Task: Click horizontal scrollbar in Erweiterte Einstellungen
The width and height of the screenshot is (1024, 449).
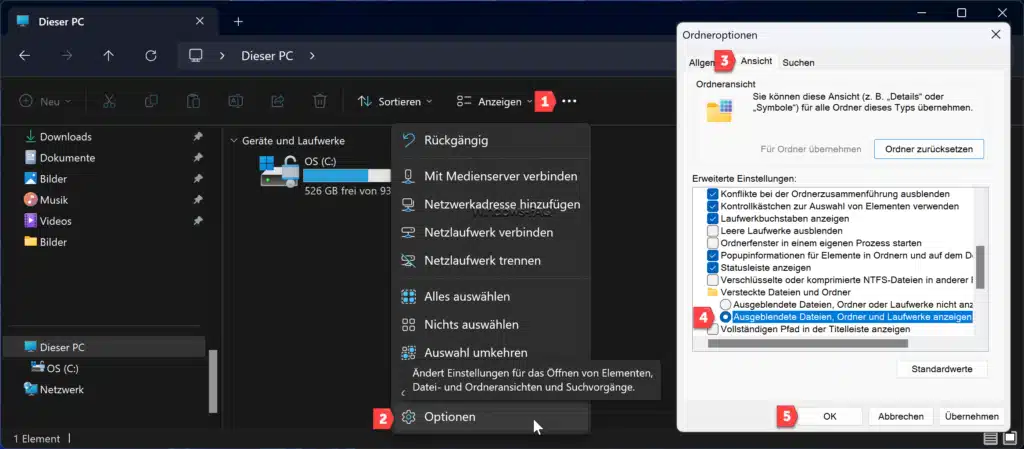Action: pos(808,343)
